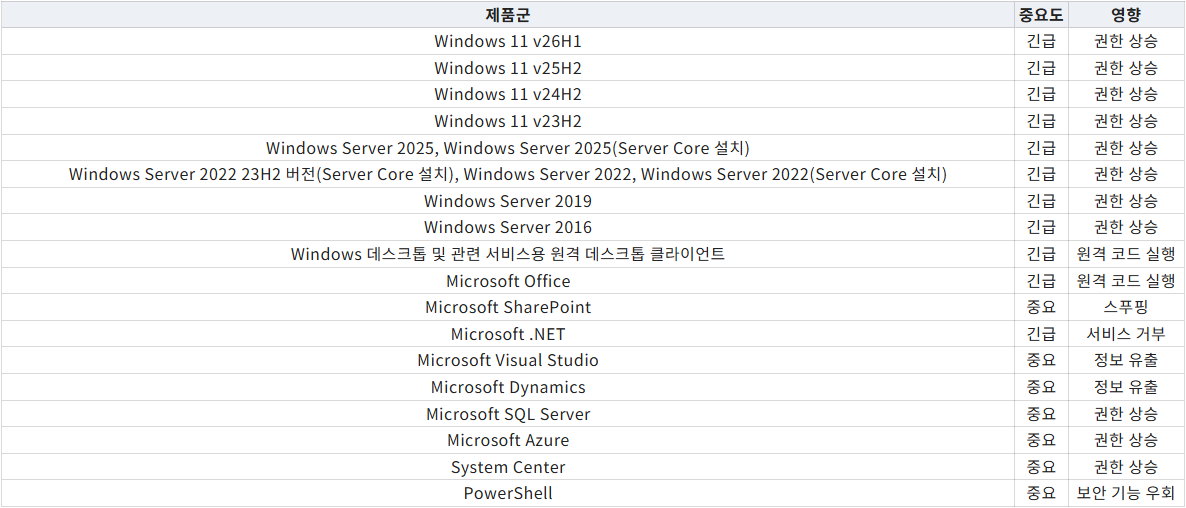This screenshot has width=1186, height=508.
Task: Click 권한 상승 in the Windows 11 v23H2 row
Action: click(x=1125, y=121)
